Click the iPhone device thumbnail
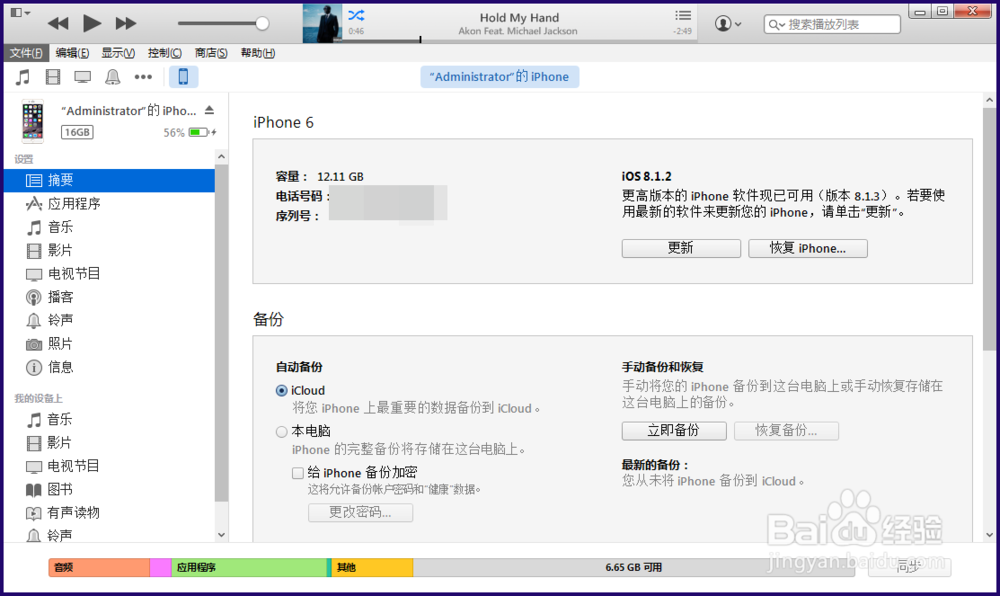This screenshot has height=596, width=1000. [33, 120]
